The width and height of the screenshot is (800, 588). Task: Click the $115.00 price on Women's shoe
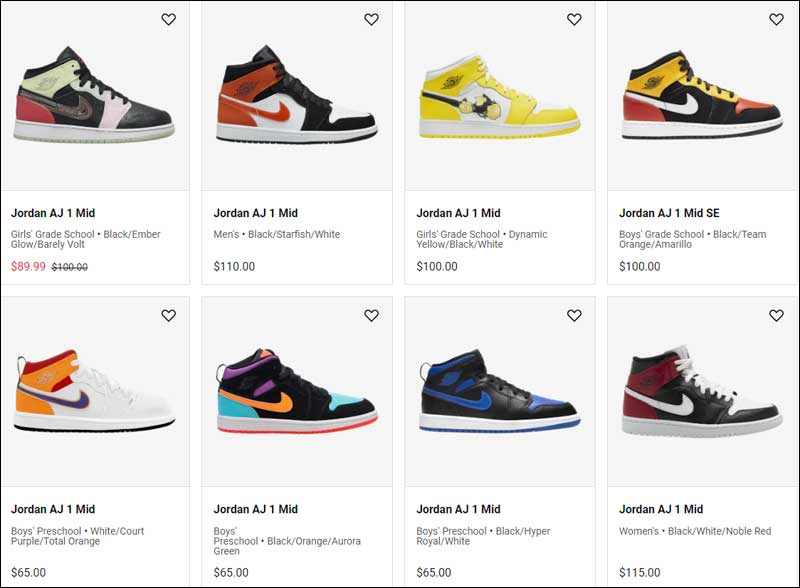click(640, 573)
